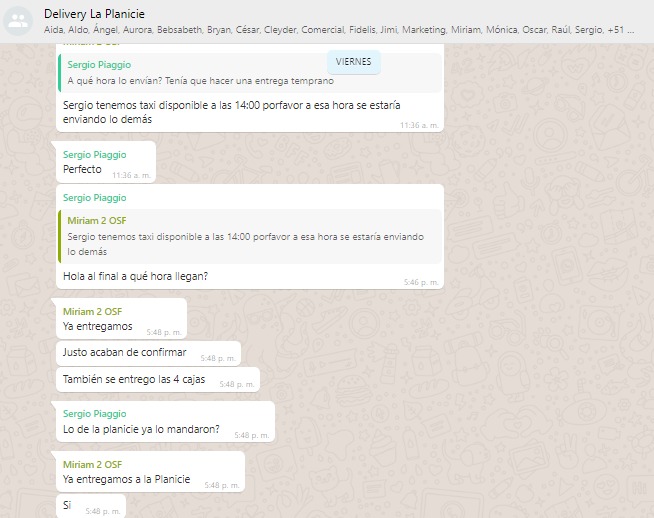Click Miriam 2 OSF name above 'Ya entregamos'

[x=92, y=311]
